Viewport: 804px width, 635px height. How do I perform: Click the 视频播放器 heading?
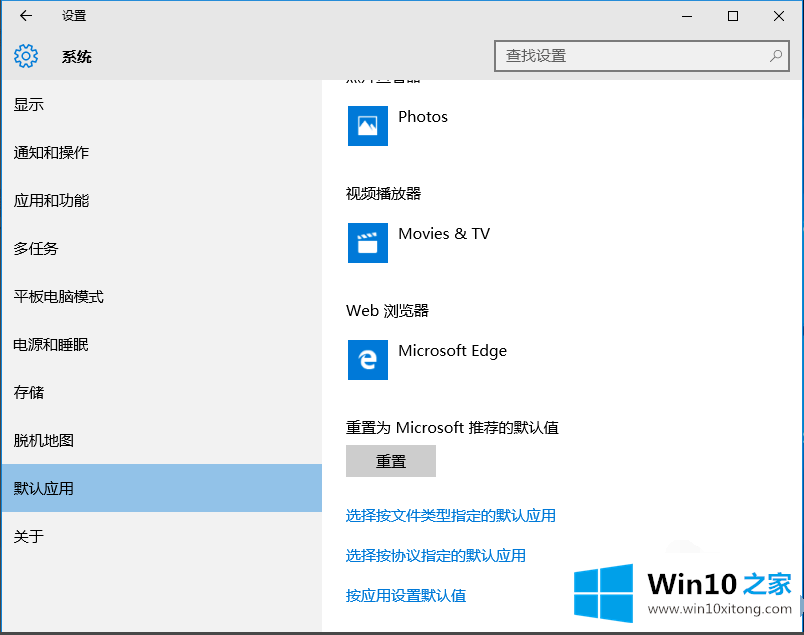coord(384,193)
